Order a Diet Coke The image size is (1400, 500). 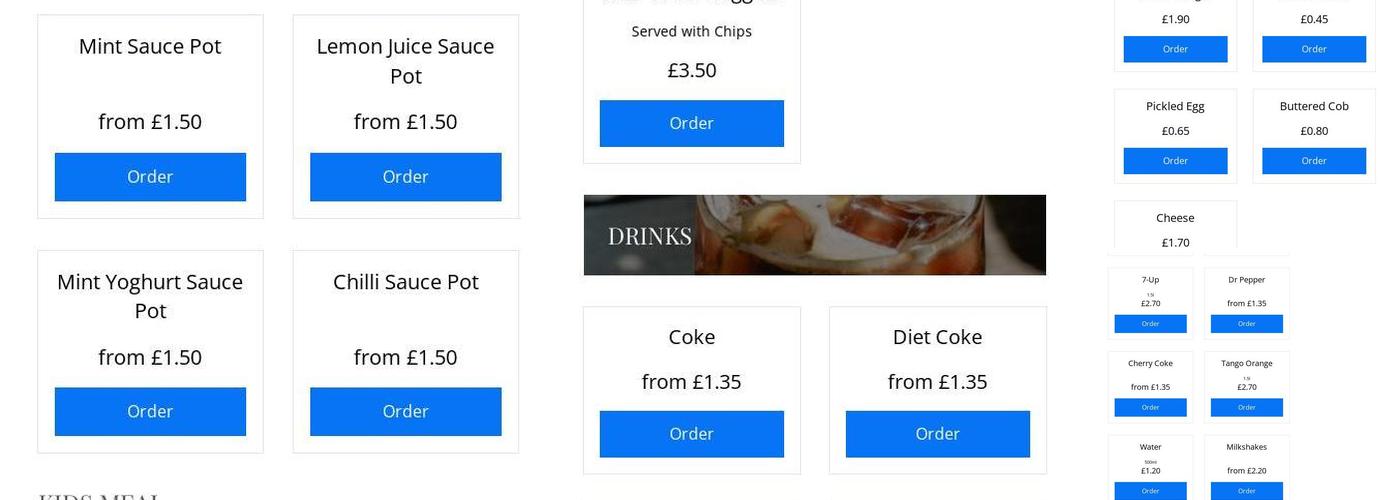(937, 434)
